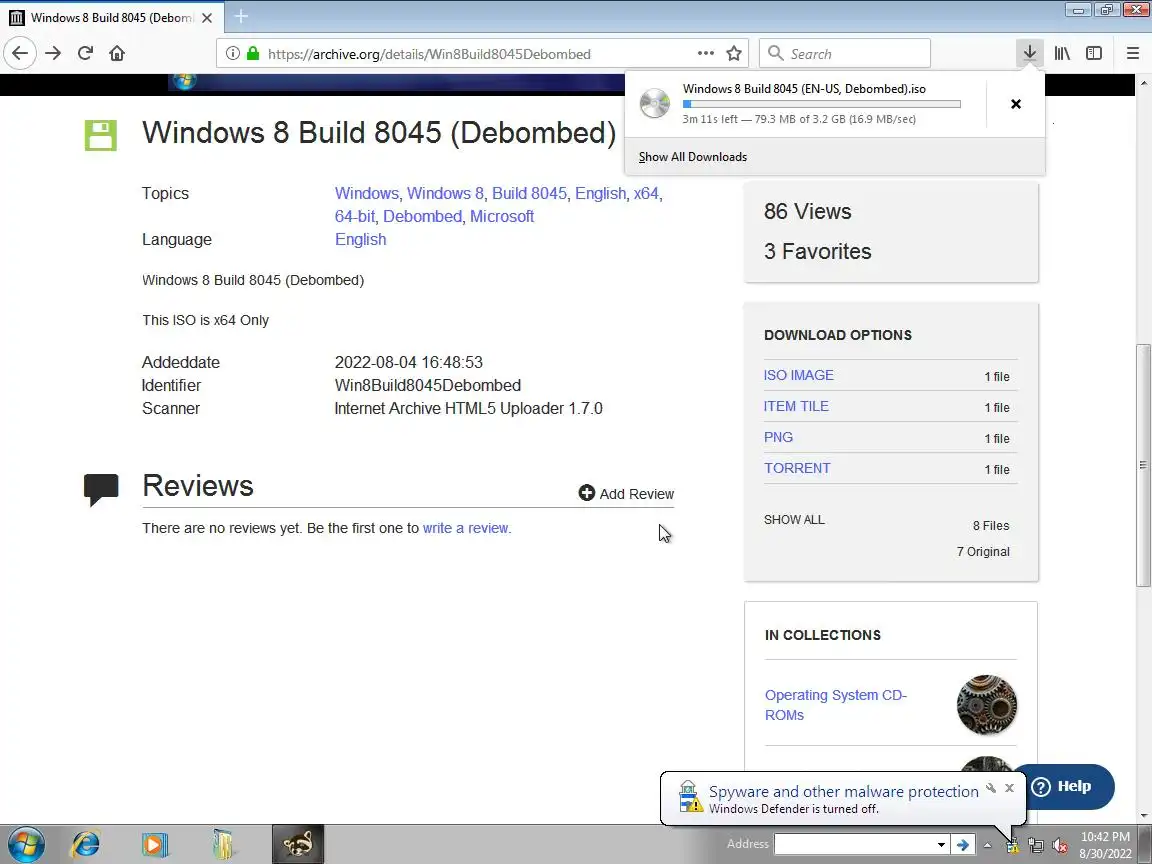Click the page vertical scrollbar thumb

[x=1142, y=464]
